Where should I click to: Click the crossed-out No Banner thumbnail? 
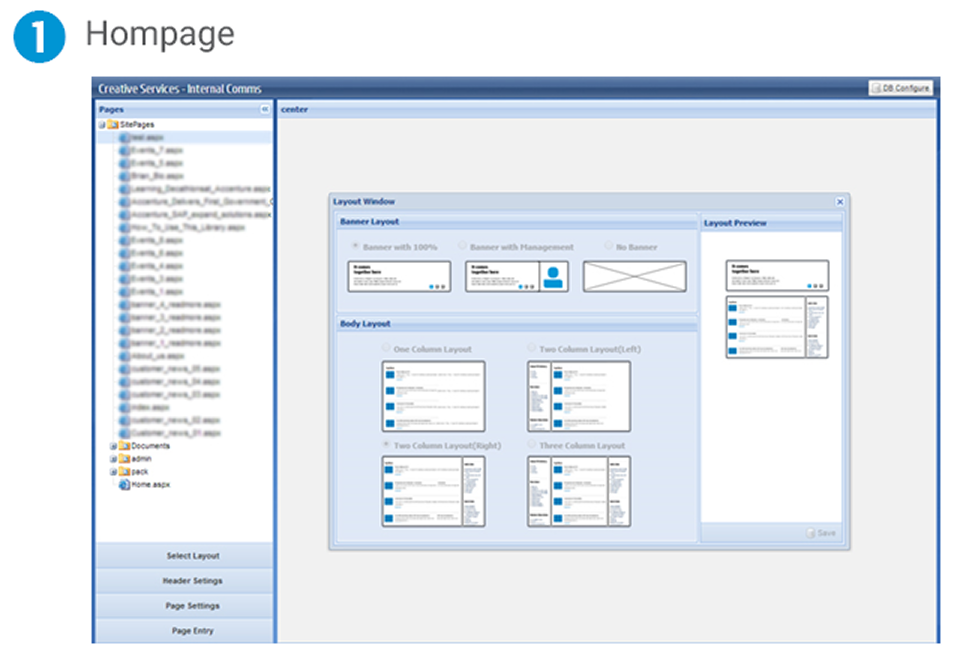(635, 276)
